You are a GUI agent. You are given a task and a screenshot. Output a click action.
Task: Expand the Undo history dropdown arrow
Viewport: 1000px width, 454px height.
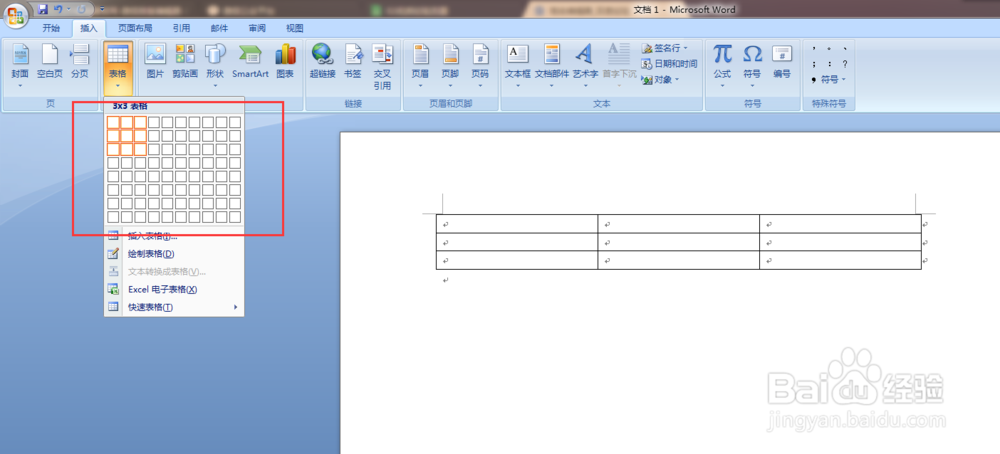pyautogui.click(x=68, y=10)
